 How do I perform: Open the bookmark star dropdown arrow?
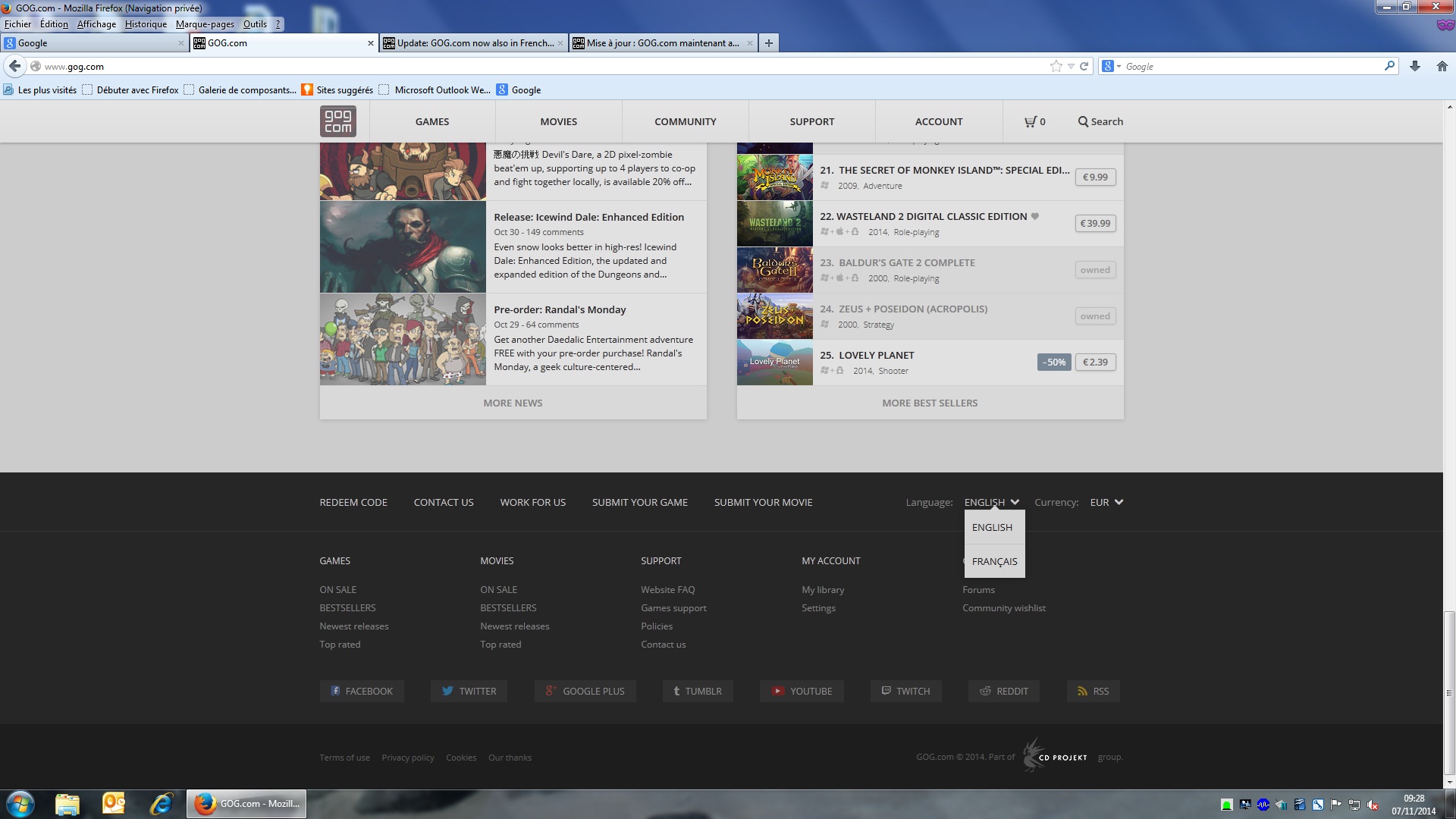click(x=1071, y=66)
